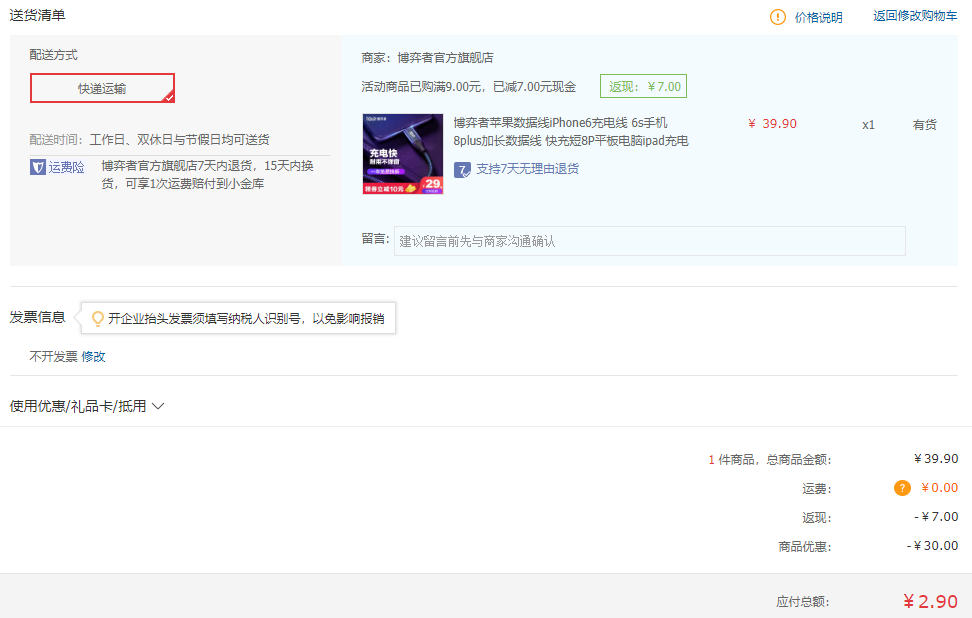Image resolution: width=972 pixels, height=618 pixels.
Task: Focus the 留言 message input field
Action: click(x=650, y=241)
